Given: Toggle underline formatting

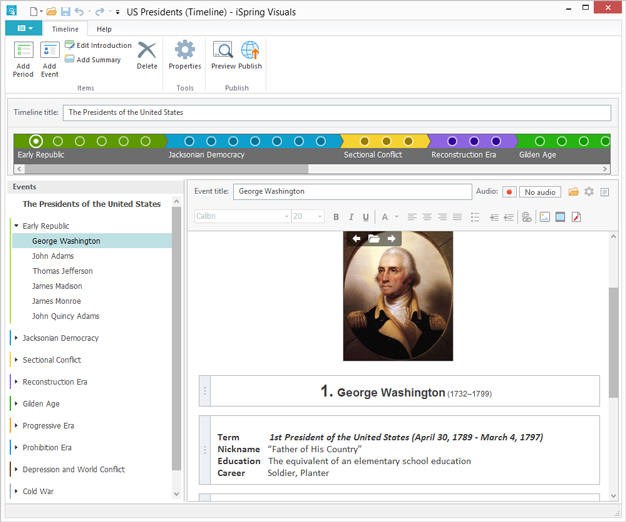Looking at the screenshot, I should (366, 217).
